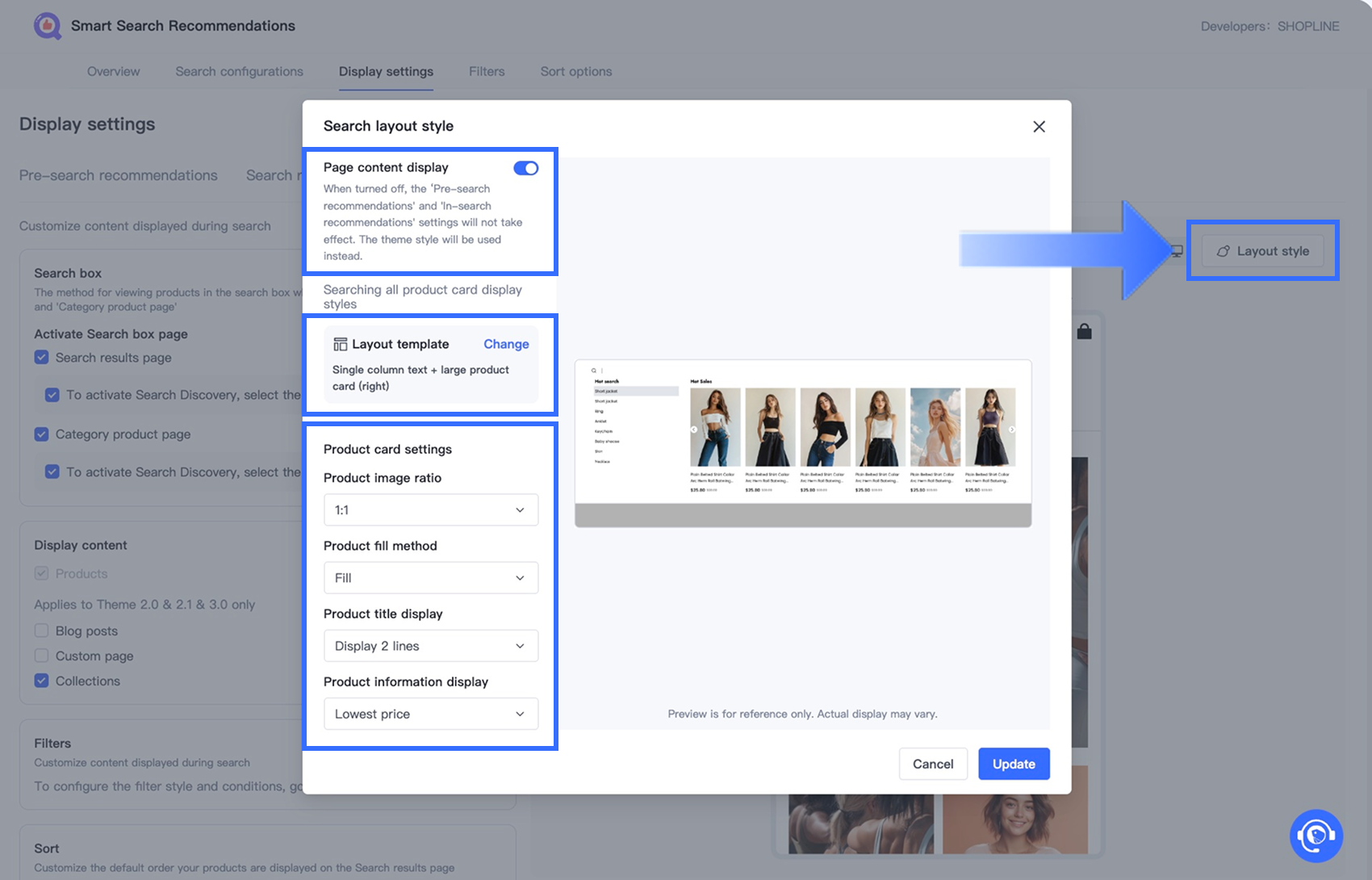Image resolution: width=1372 pixels, height=880 pixels.
Task: Switch to the Search configurations tab
Action: [240, 71]
